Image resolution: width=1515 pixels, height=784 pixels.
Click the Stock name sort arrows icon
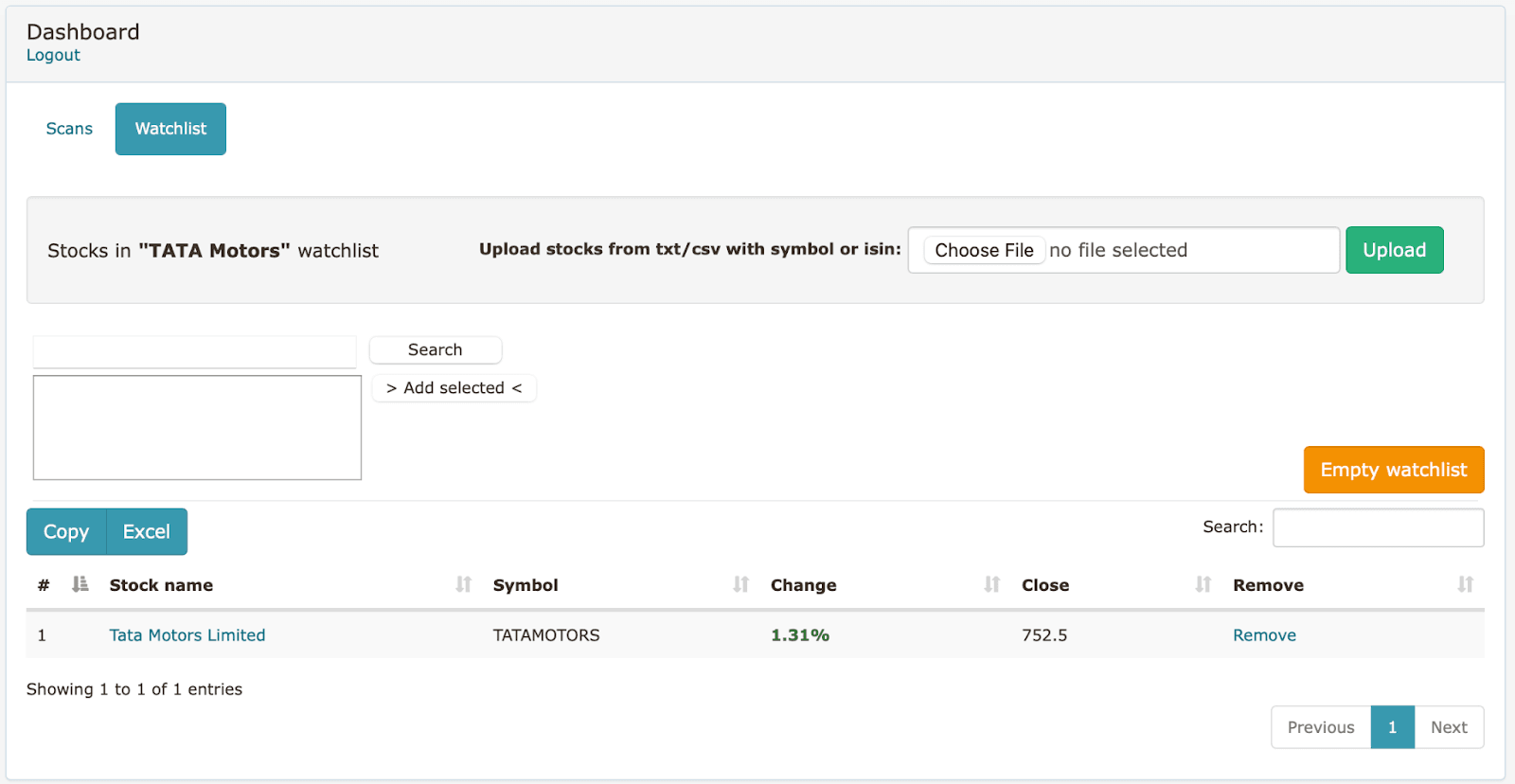tap(463, 584)
